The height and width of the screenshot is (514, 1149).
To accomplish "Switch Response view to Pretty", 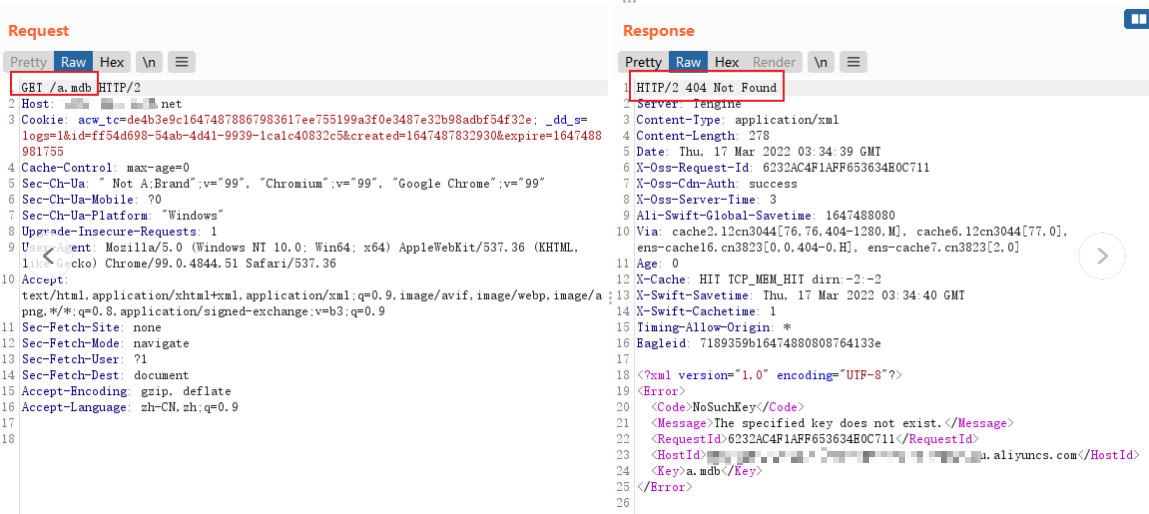I will click(x=643, y=62).
